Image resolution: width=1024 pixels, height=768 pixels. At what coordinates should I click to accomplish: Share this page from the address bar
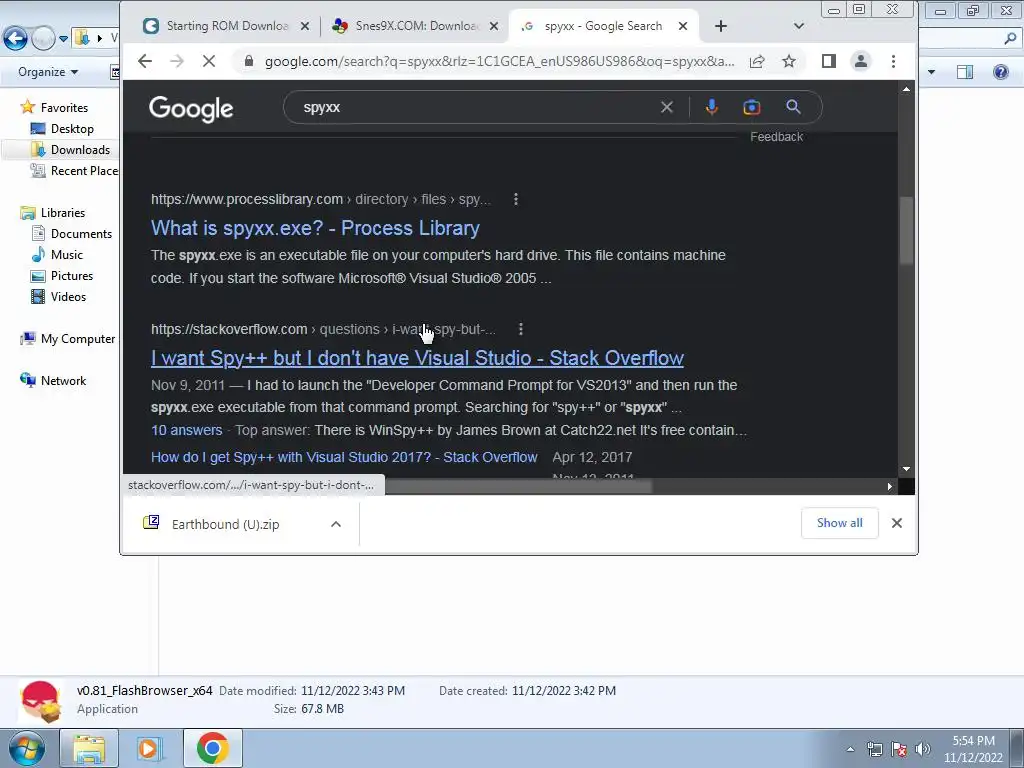[x=757, y=61]
